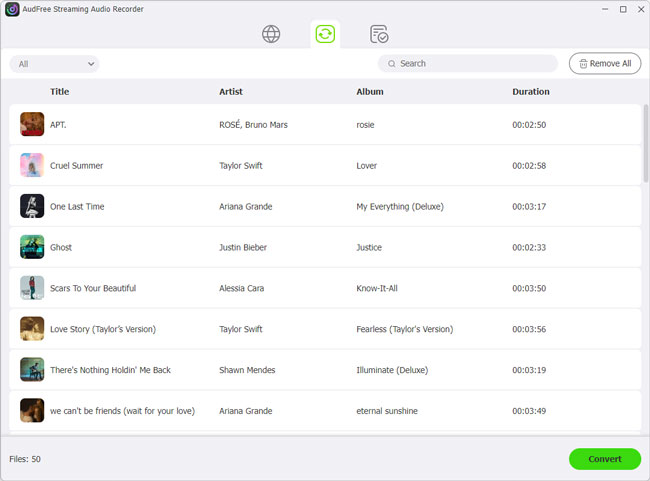Click the trash icon on Remove All

[583, 64]
